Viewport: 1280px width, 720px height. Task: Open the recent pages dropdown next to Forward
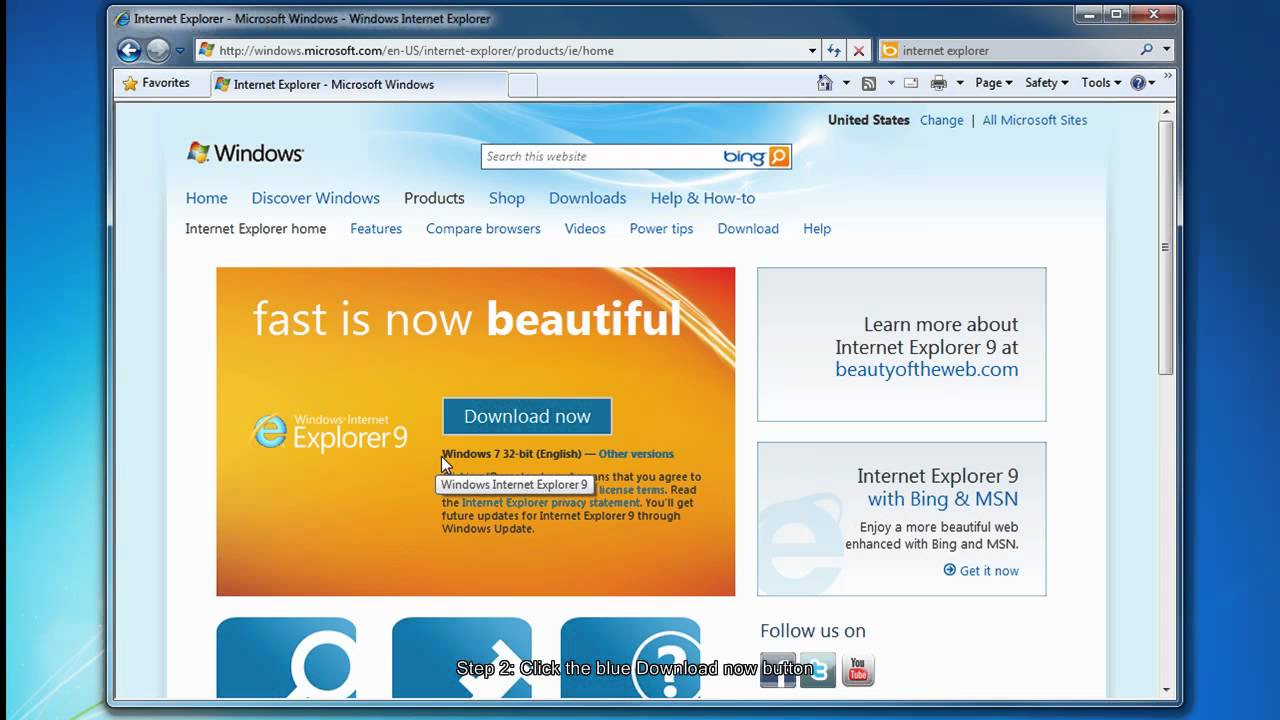tap(180, 50)
